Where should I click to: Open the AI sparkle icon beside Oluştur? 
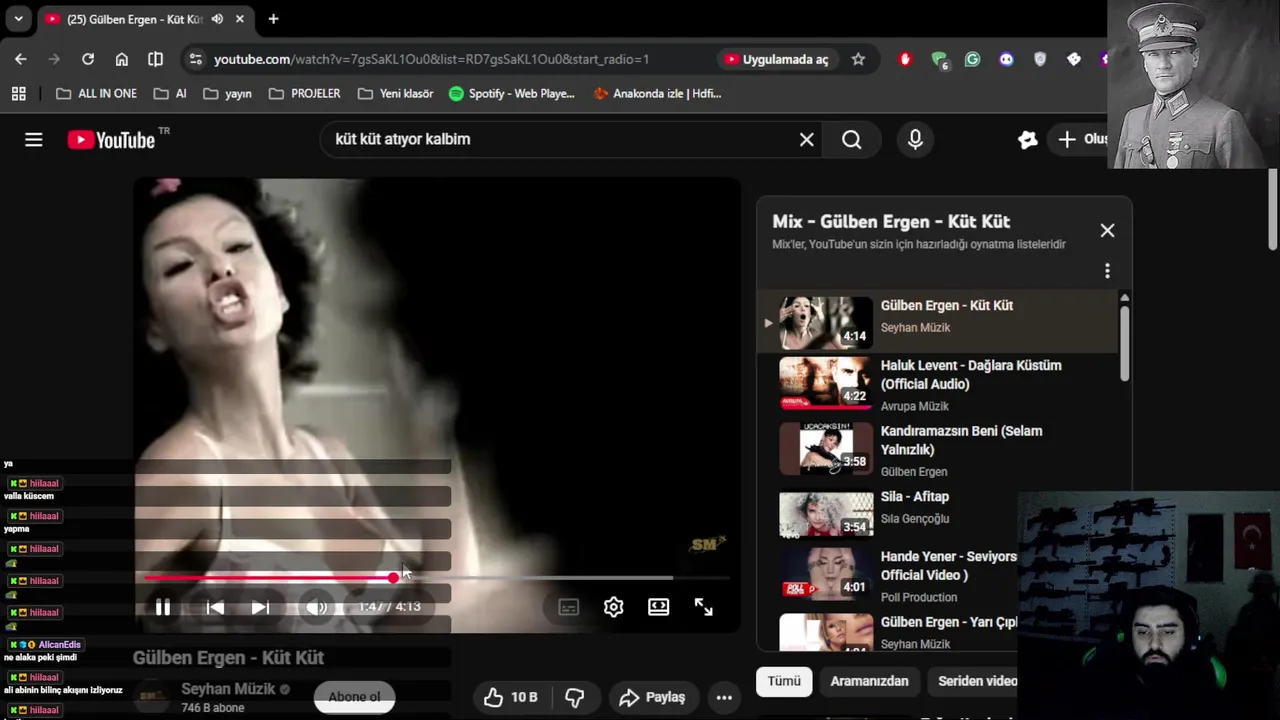(x=1027, y=140)
